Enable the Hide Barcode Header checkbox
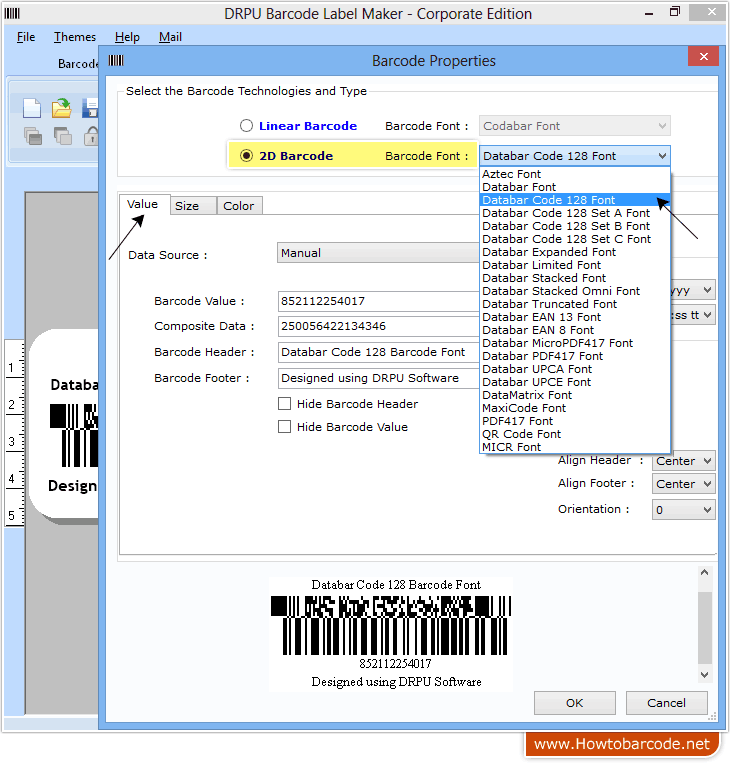730x763 pixels. coord(285,404)
